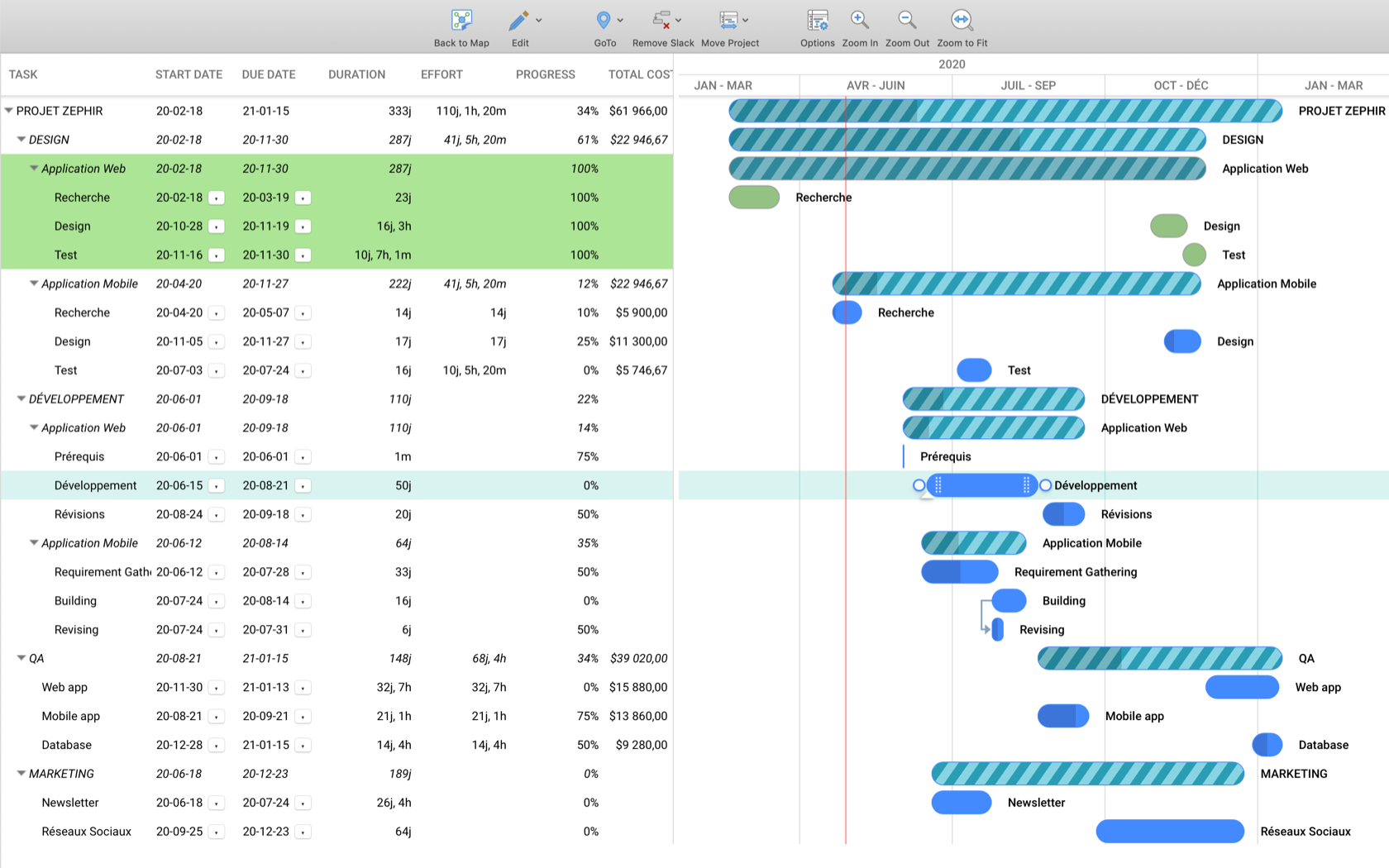
Task: Click the PROGRESS column header
Action: (546, 74)
